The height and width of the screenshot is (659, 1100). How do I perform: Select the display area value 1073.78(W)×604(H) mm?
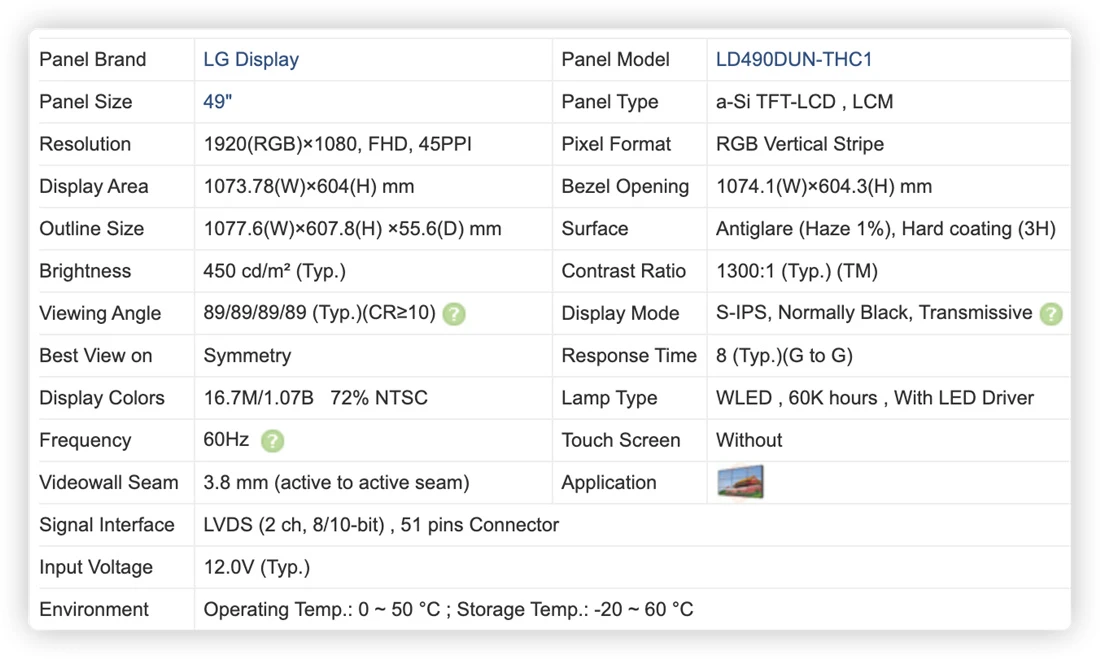click(x=309, y=186)
